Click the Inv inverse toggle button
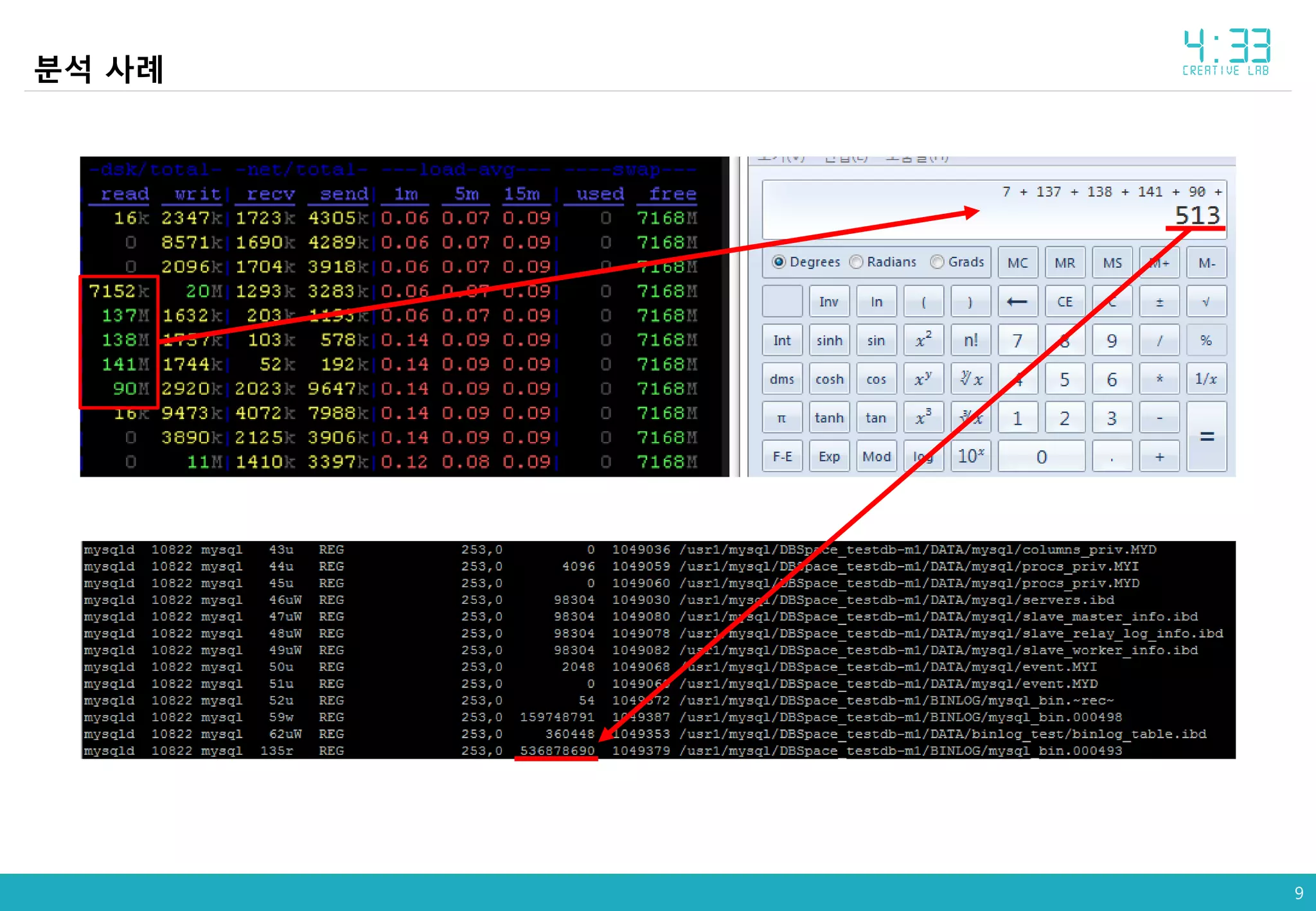Viewport: 1316px width, 911px height. coord(829,302)
